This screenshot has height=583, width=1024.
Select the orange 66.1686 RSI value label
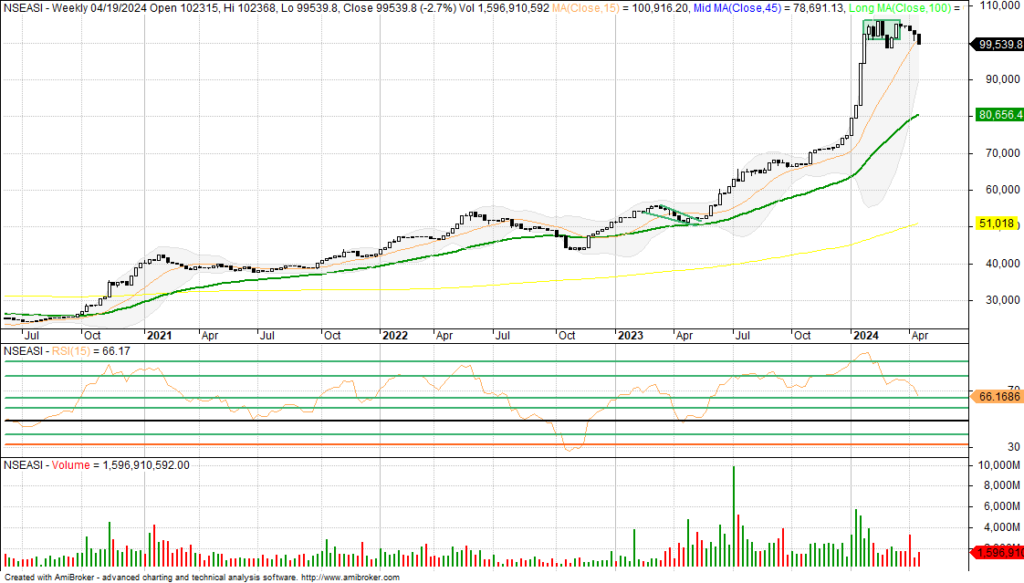(996, 397)
